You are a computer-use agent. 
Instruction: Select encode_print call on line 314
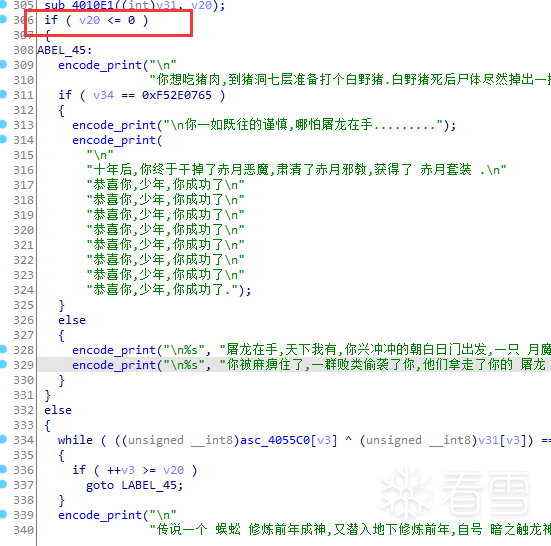pyautogui.click(x=114, y=140)
